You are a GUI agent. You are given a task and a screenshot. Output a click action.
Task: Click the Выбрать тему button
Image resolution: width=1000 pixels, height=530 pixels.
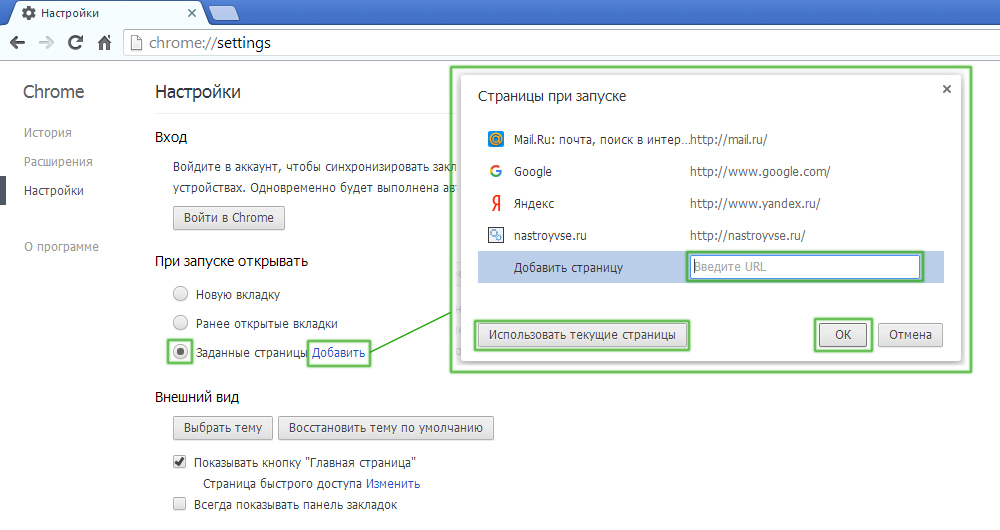[x=223, y=428]
